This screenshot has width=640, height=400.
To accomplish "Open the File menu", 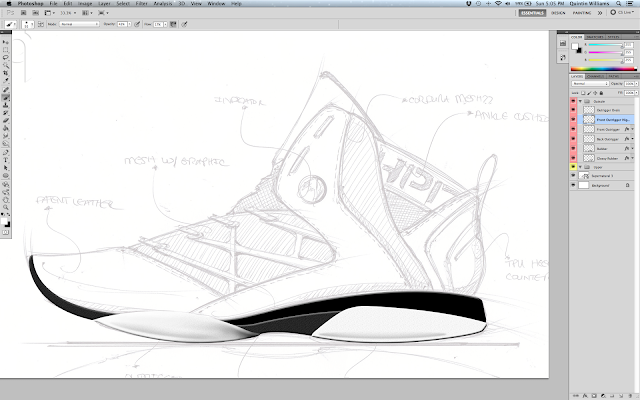I will pyautogui.click(x=53, y=3).
